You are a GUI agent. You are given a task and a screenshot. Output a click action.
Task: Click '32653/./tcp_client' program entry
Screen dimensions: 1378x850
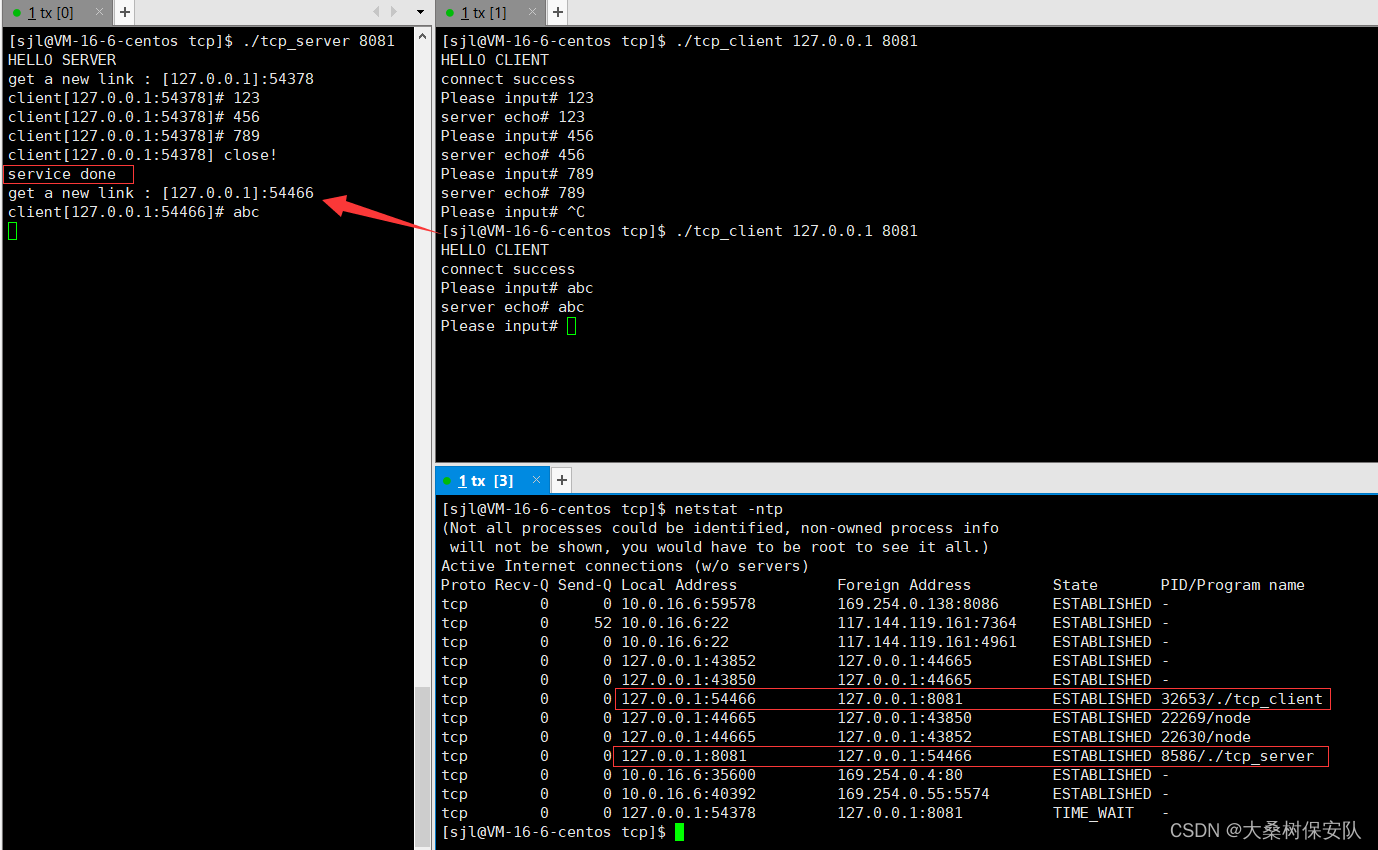[x=1241, y=699]
